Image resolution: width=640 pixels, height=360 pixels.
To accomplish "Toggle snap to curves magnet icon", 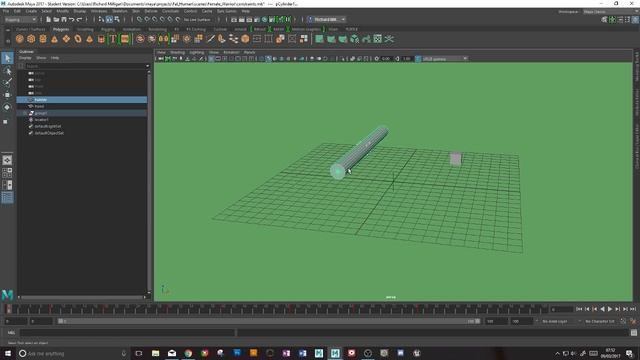I will click(147, 19).
